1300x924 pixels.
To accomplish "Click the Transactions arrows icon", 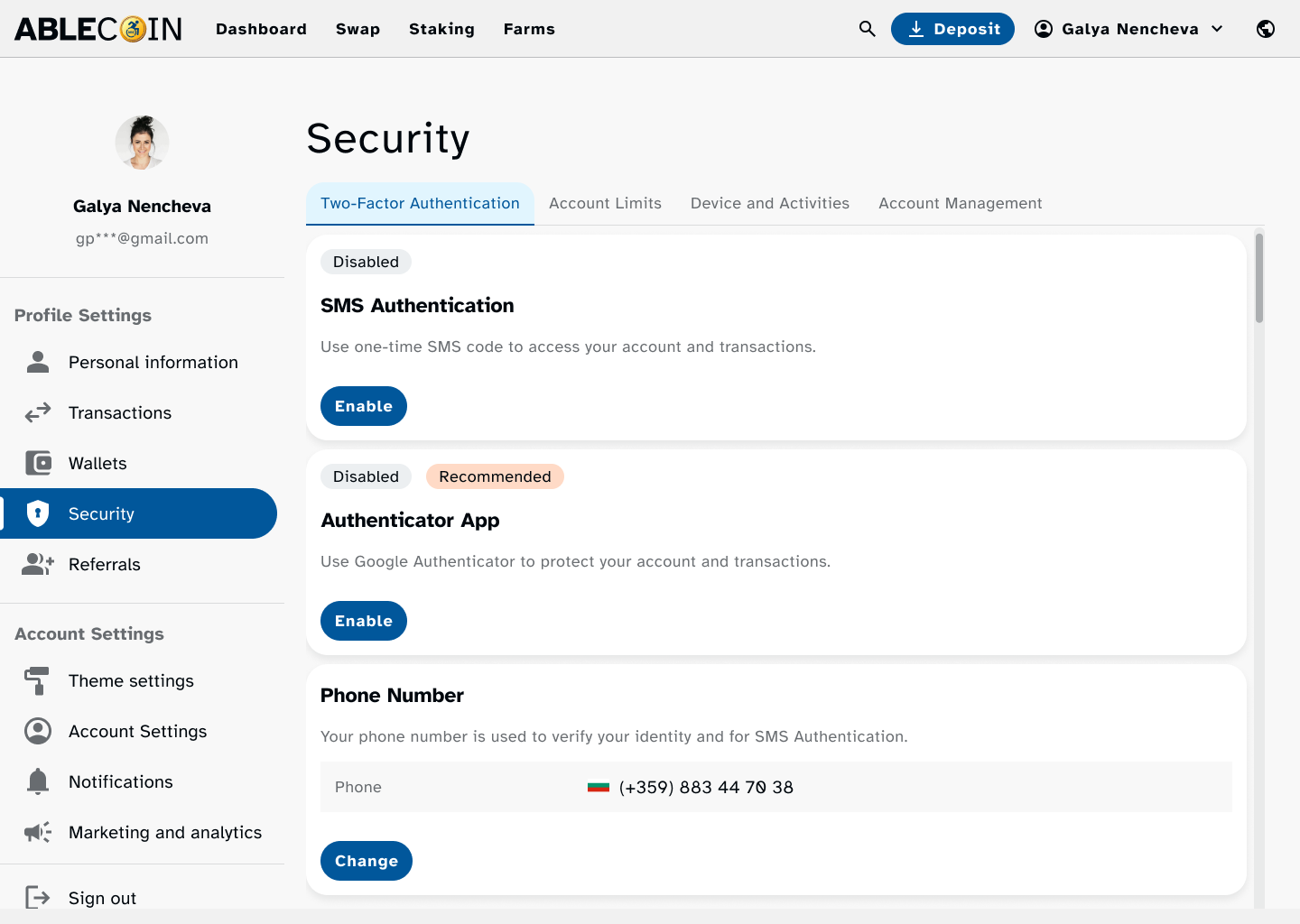I will tap(38, 412).
